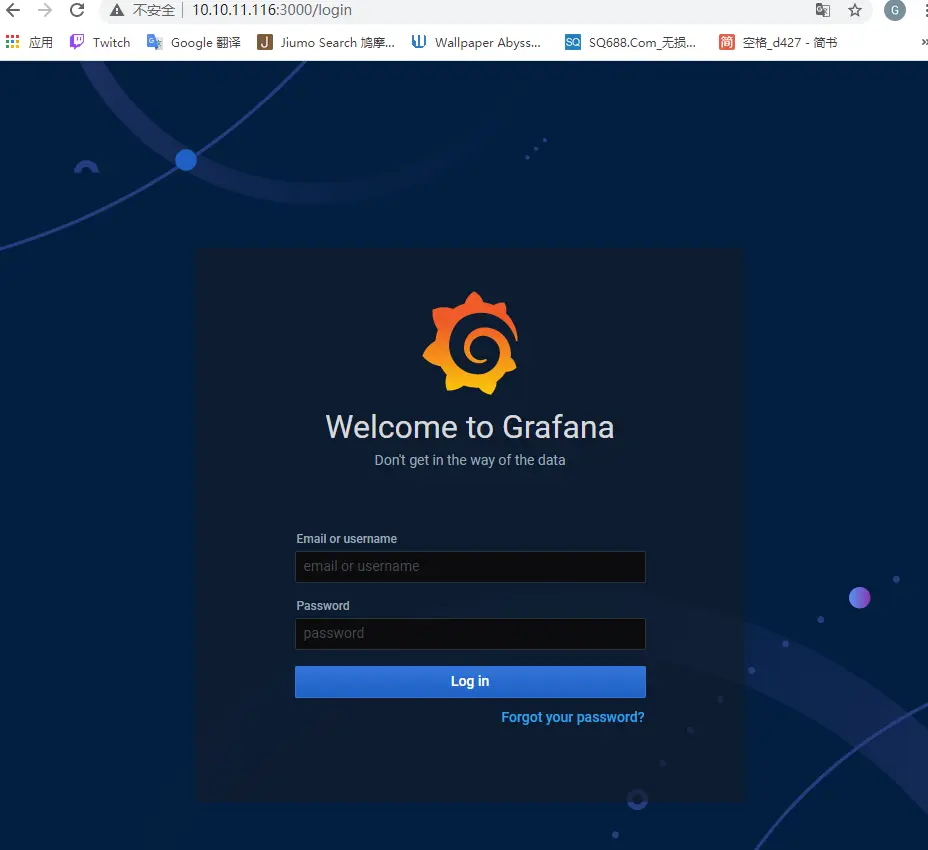
Task: Focus the Password input field
Action: (x=470, y=634)
